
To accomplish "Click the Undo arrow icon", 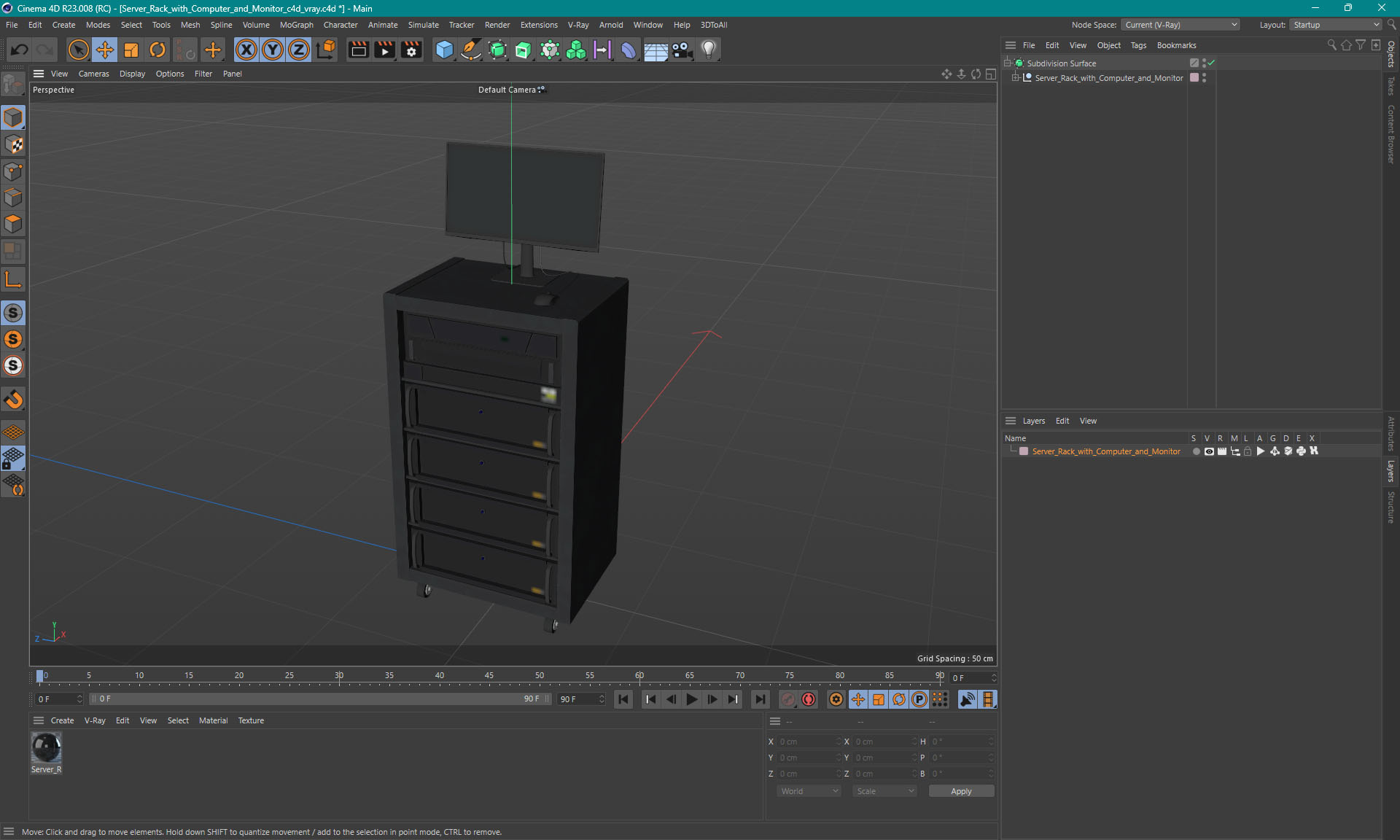I will click(x=20, y=50).
